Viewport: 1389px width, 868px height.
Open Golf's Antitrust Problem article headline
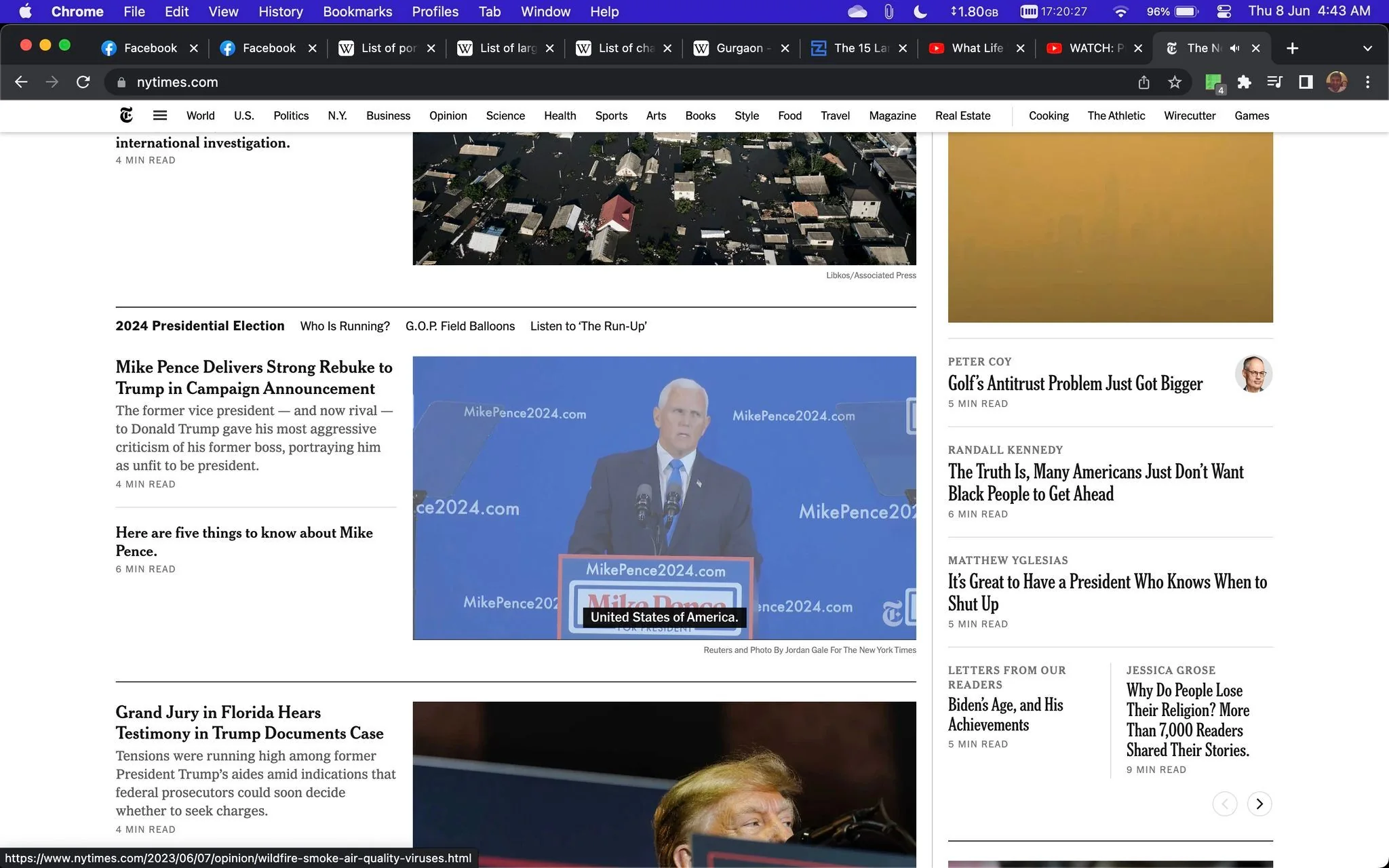click(x=1075, y=383)
